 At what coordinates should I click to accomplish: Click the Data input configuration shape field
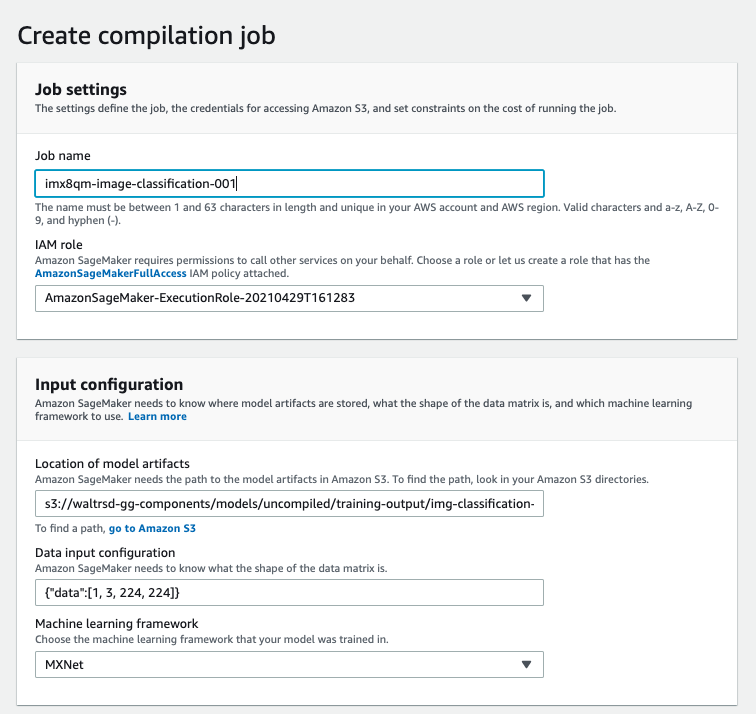pos(289,593)
